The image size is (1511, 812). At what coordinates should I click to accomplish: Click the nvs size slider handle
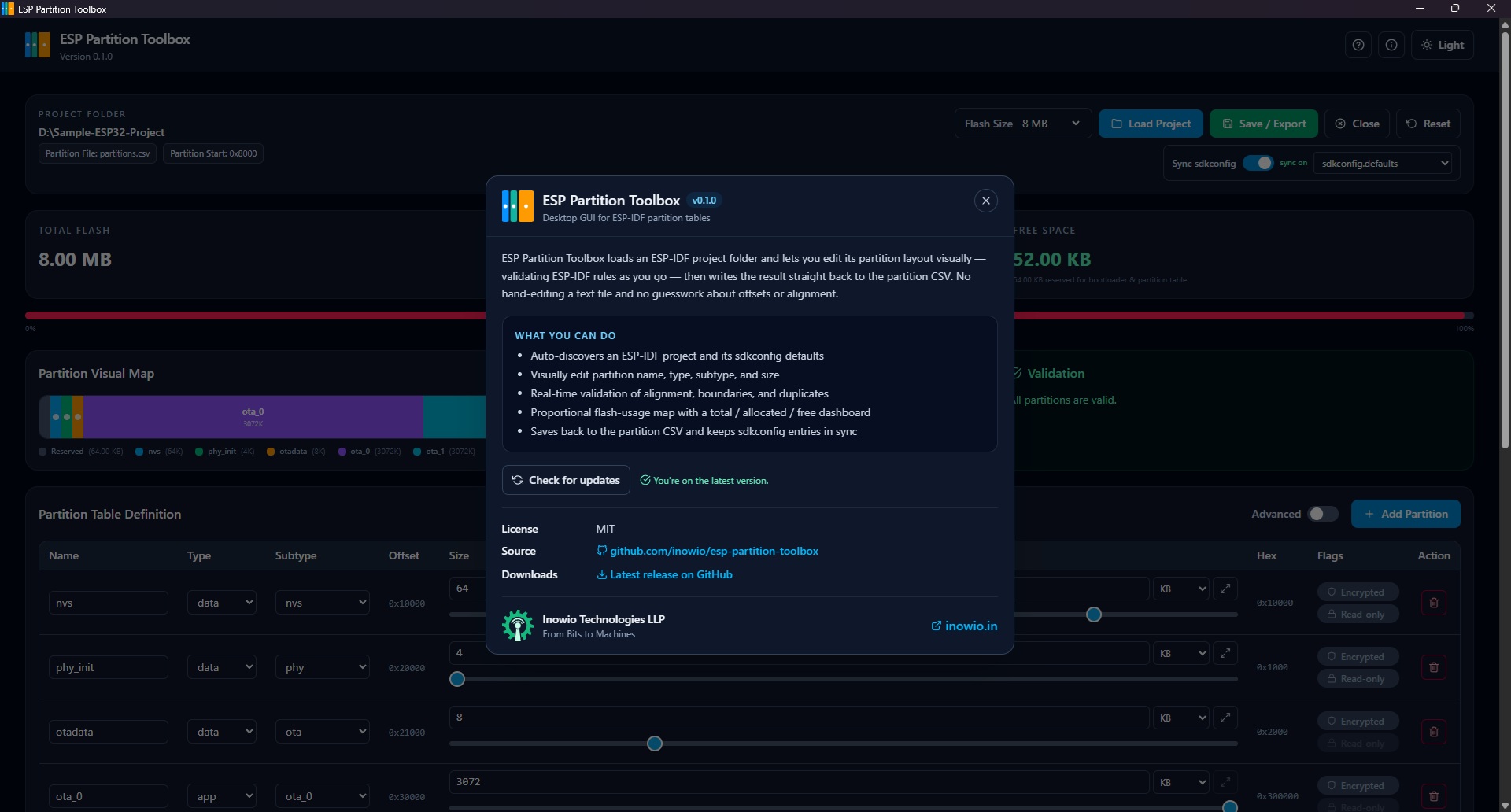pos(1093,615)
